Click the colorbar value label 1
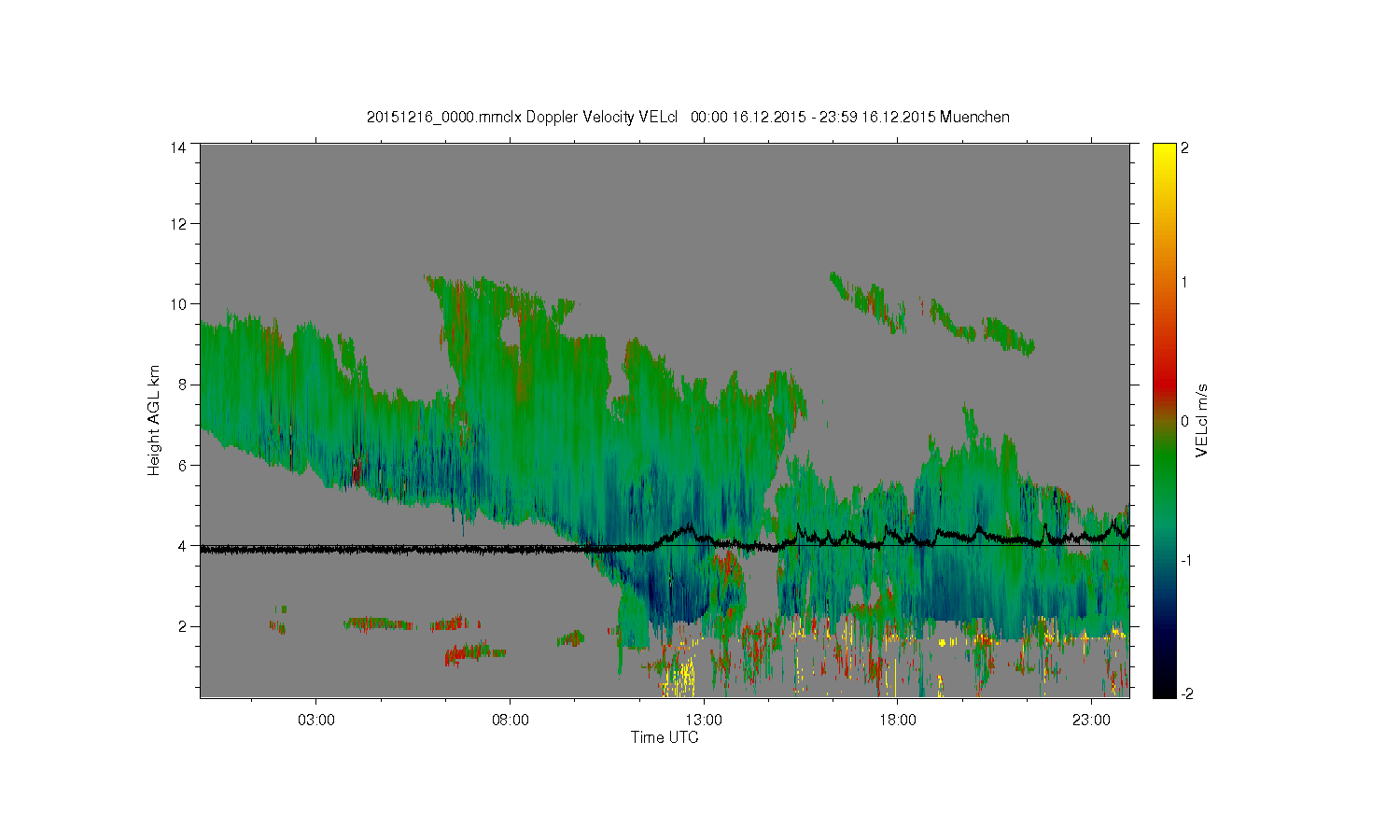This screenshot has height=840, width=1400. pyautogui.click(x=1185, y=282)
